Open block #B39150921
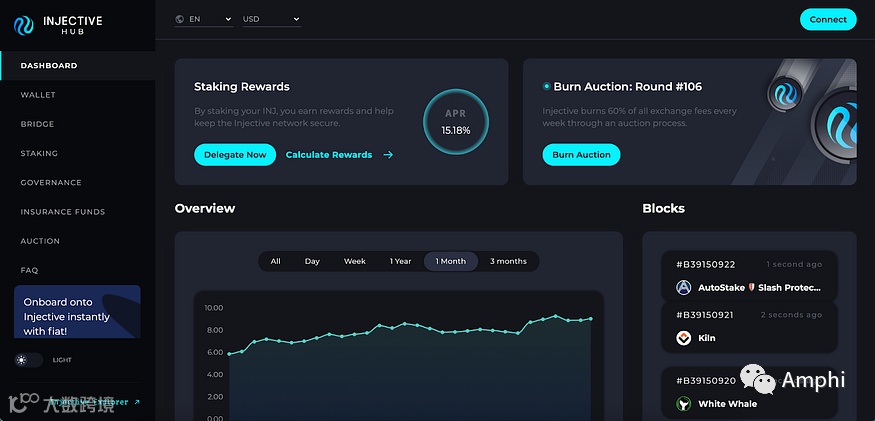Image resolution: width=875 pixels, height=421 pixels. pyautogui.click(x=705, y=315)
